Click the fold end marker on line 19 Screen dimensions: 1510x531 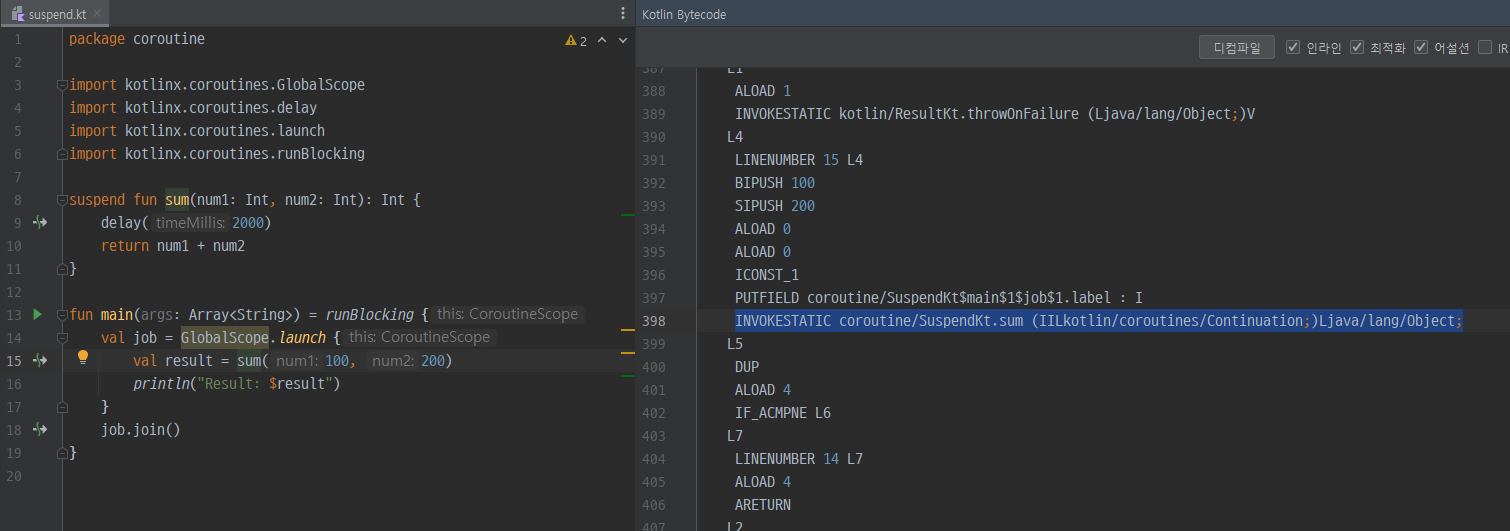[x=62, y=453]
